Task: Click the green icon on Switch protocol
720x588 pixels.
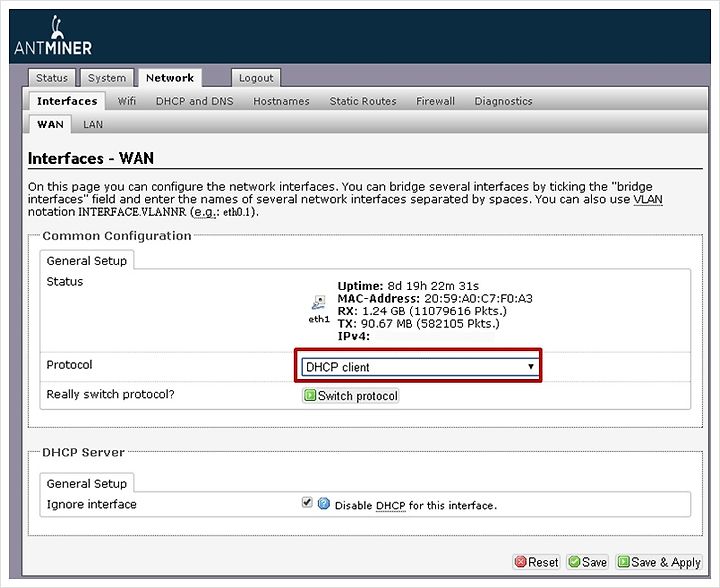Action: pos(310,395)
